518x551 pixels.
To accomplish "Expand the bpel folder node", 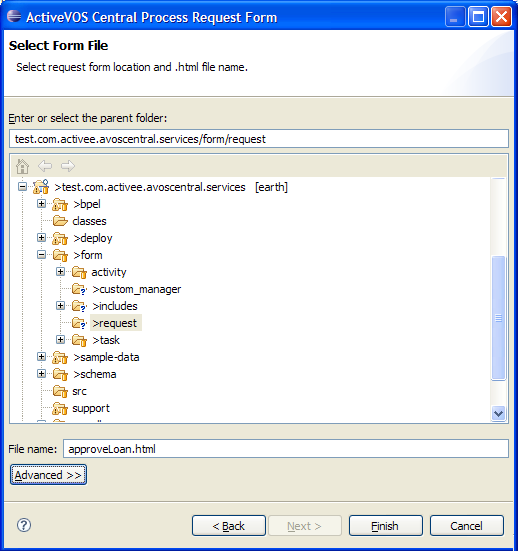I will 41,203.
